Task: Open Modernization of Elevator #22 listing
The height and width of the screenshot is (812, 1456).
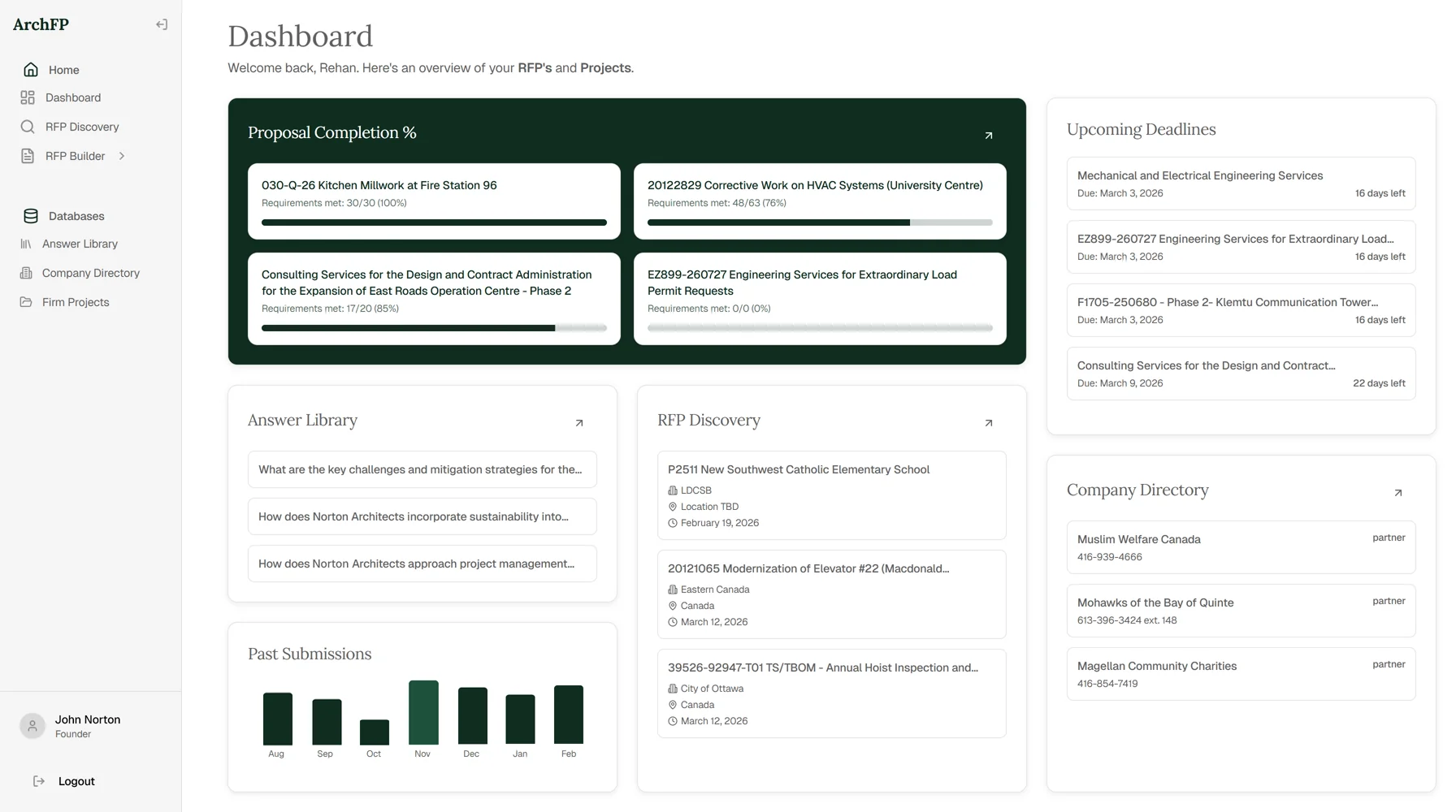Action: (x=831, y=594)
